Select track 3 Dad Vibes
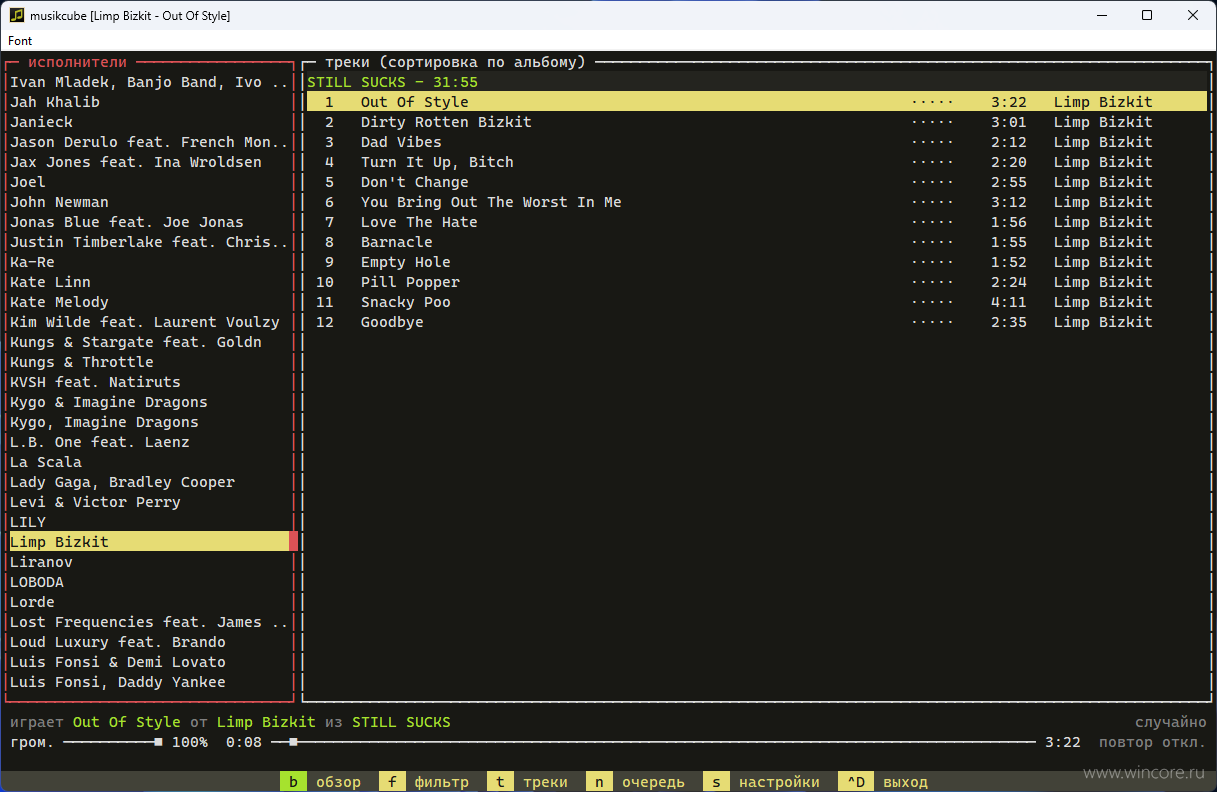Image resolution: width=1217 pixels, height=792 pixels. 756,142
